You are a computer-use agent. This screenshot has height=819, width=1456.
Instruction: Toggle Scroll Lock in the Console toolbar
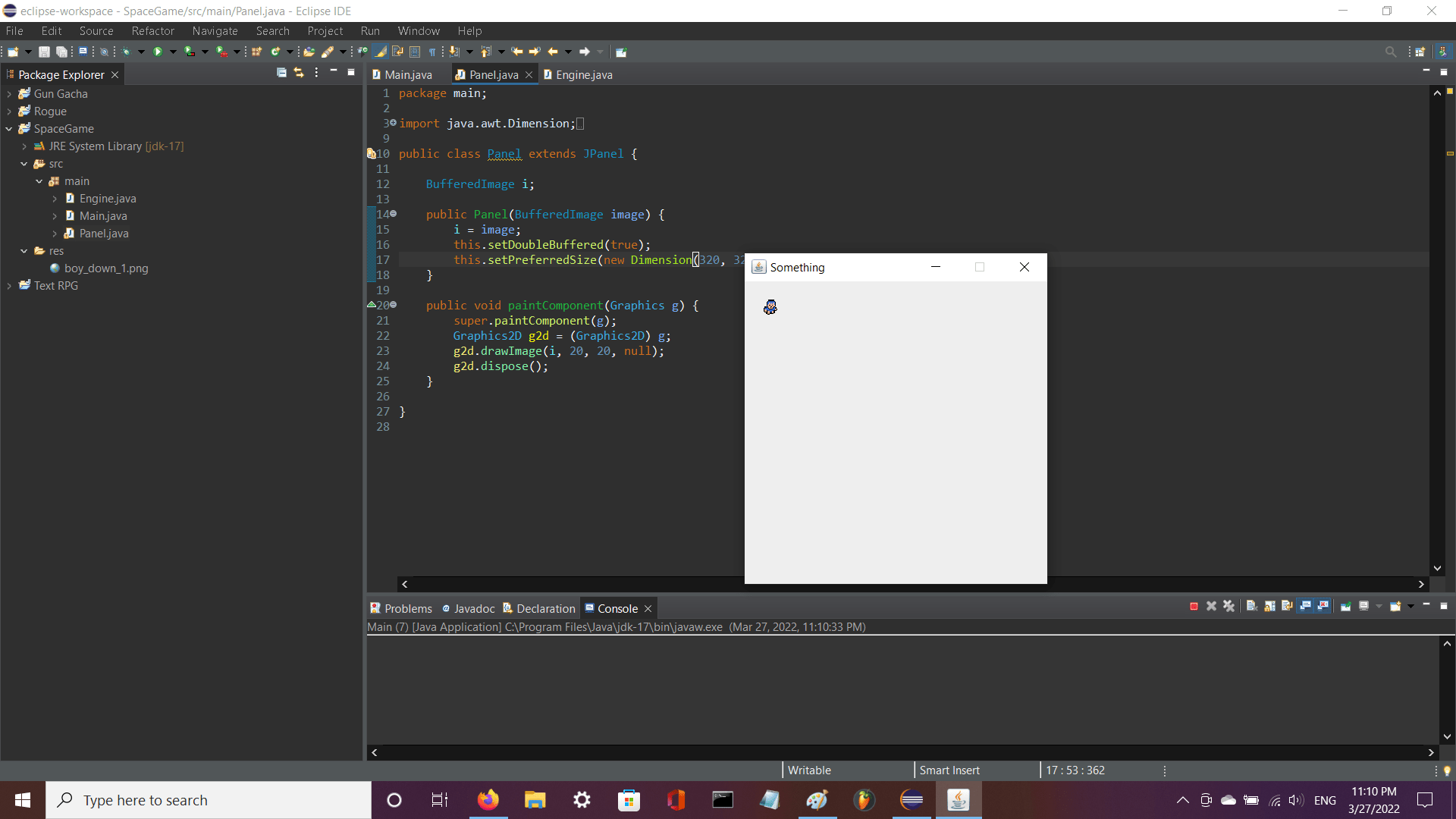[1270, 607]
